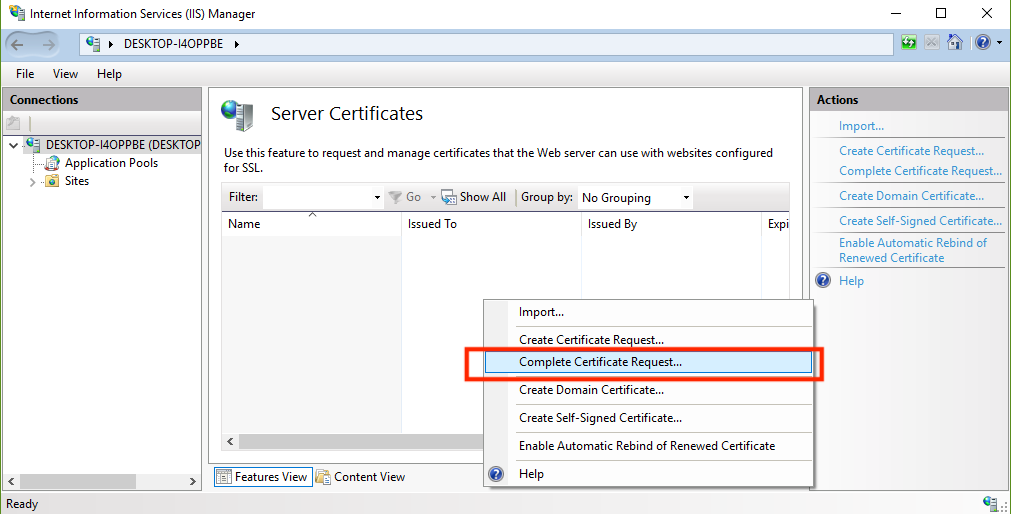This screenshot has height=514, width=1011.
Task: Click the Connections pane horizontal scrollbar
Action: (x=100, y=482)
